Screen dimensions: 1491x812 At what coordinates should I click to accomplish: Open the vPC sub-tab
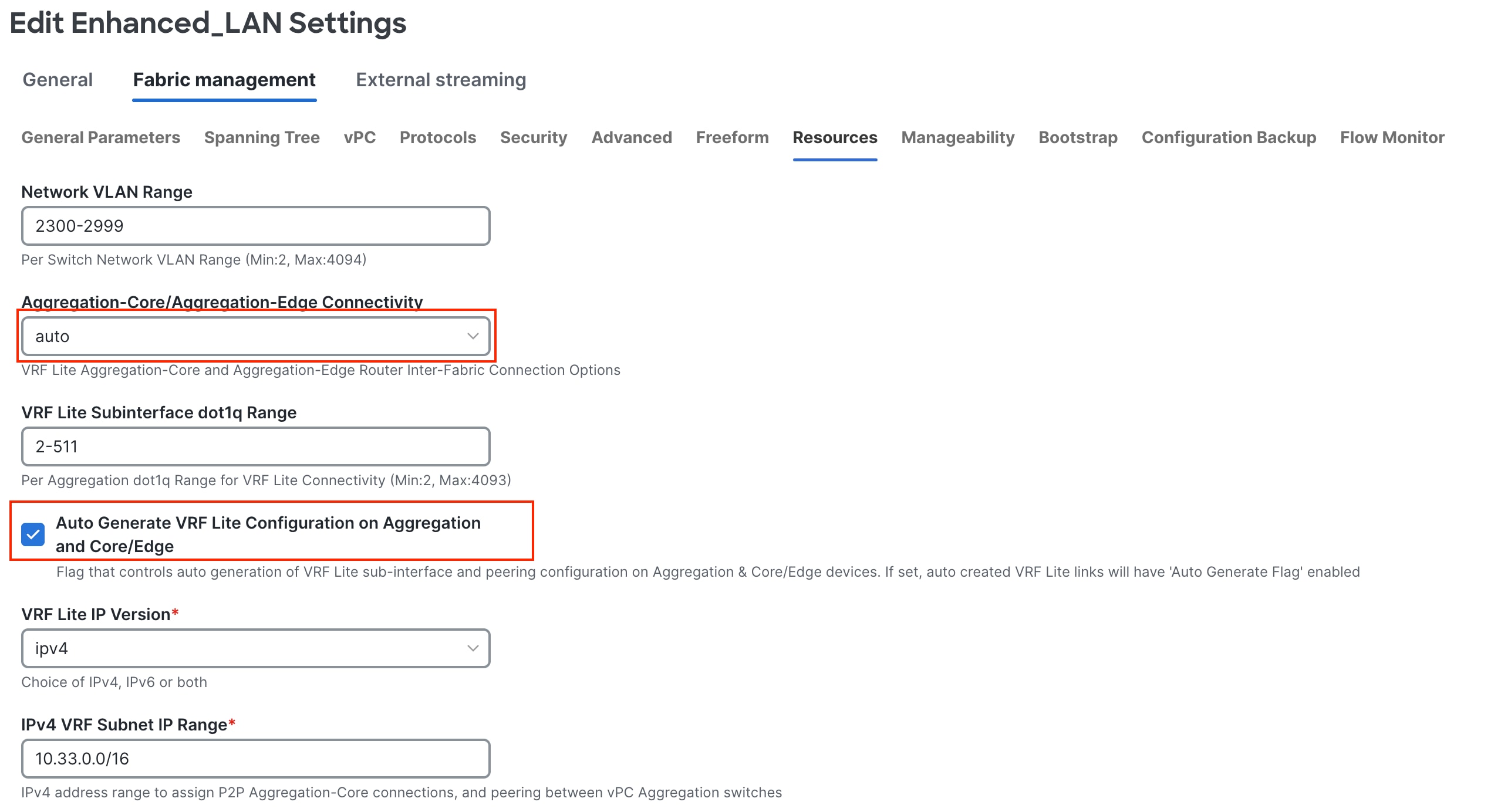[x=359, y=137]
